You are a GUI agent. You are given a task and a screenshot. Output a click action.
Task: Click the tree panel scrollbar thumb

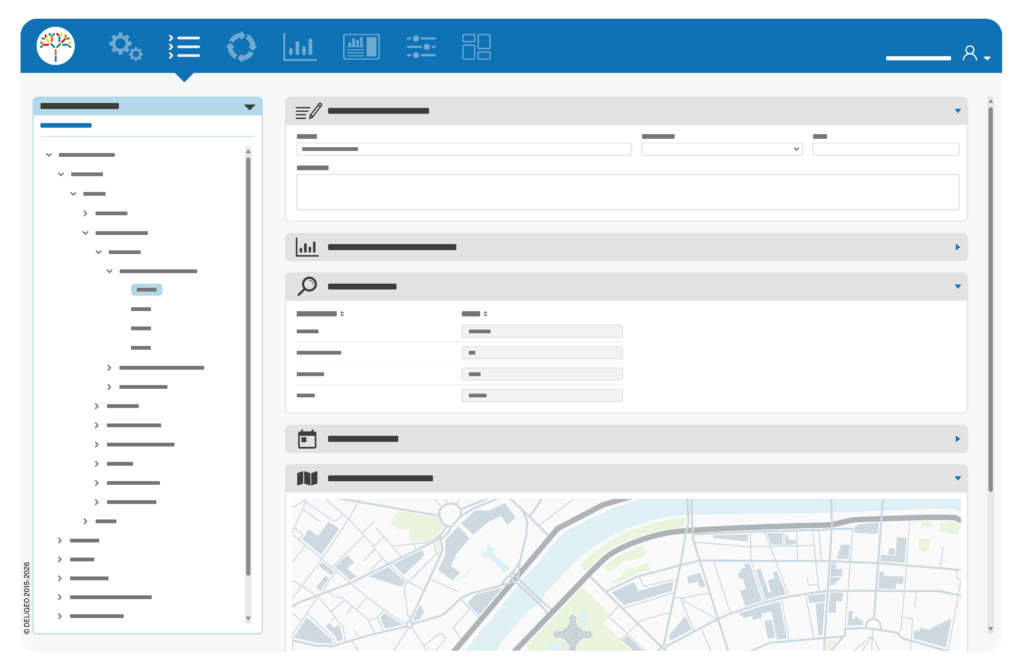(248, 366)
